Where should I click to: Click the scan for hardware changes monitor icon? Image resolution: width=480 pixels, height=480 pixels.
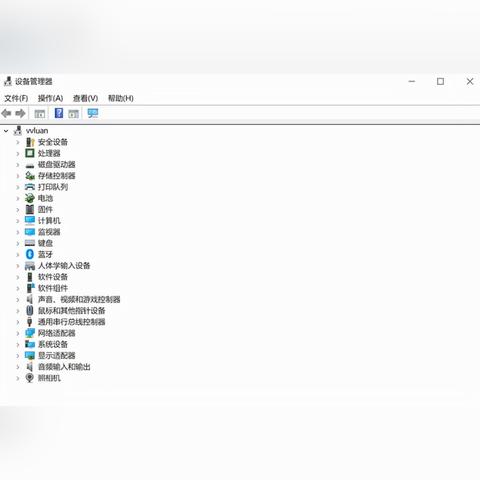point(93,113)
